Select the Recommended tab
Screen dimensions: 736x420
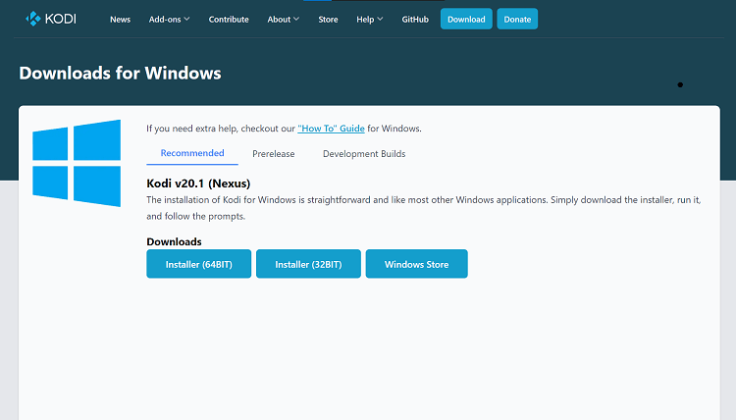tap(192, 153)
